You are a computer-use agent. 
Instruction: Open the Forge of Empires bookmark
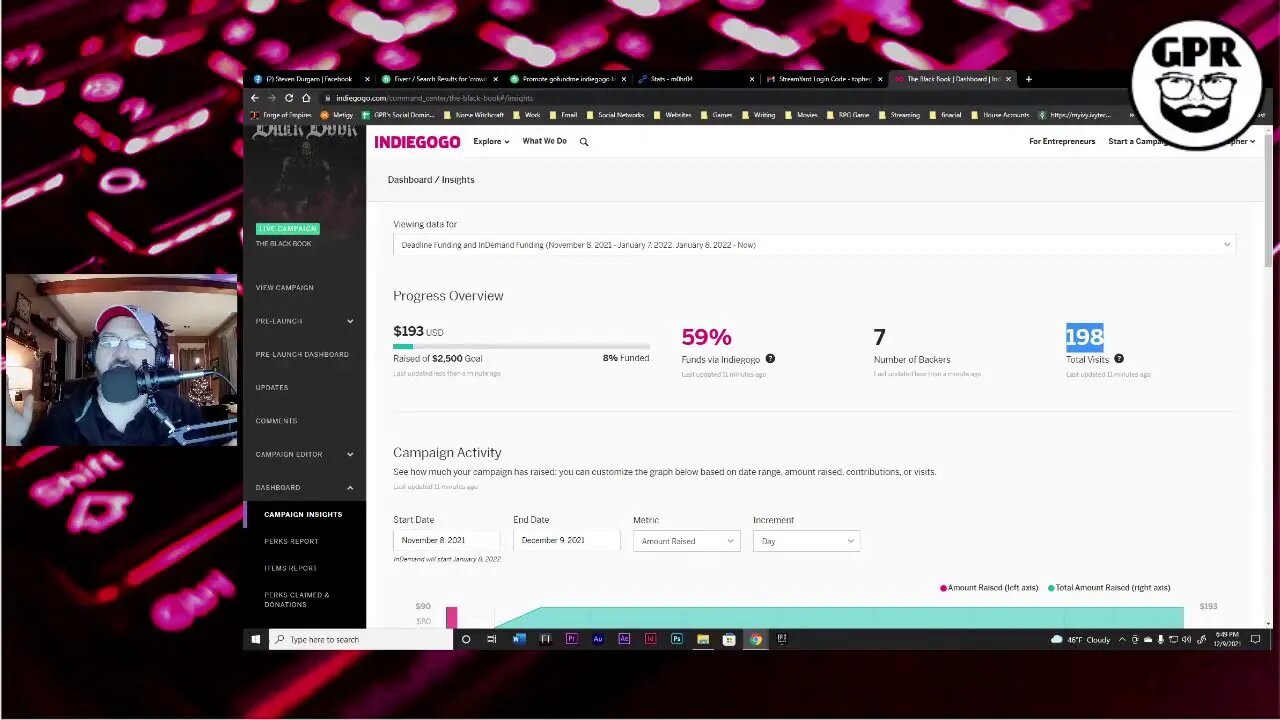[x=282, y=115]
